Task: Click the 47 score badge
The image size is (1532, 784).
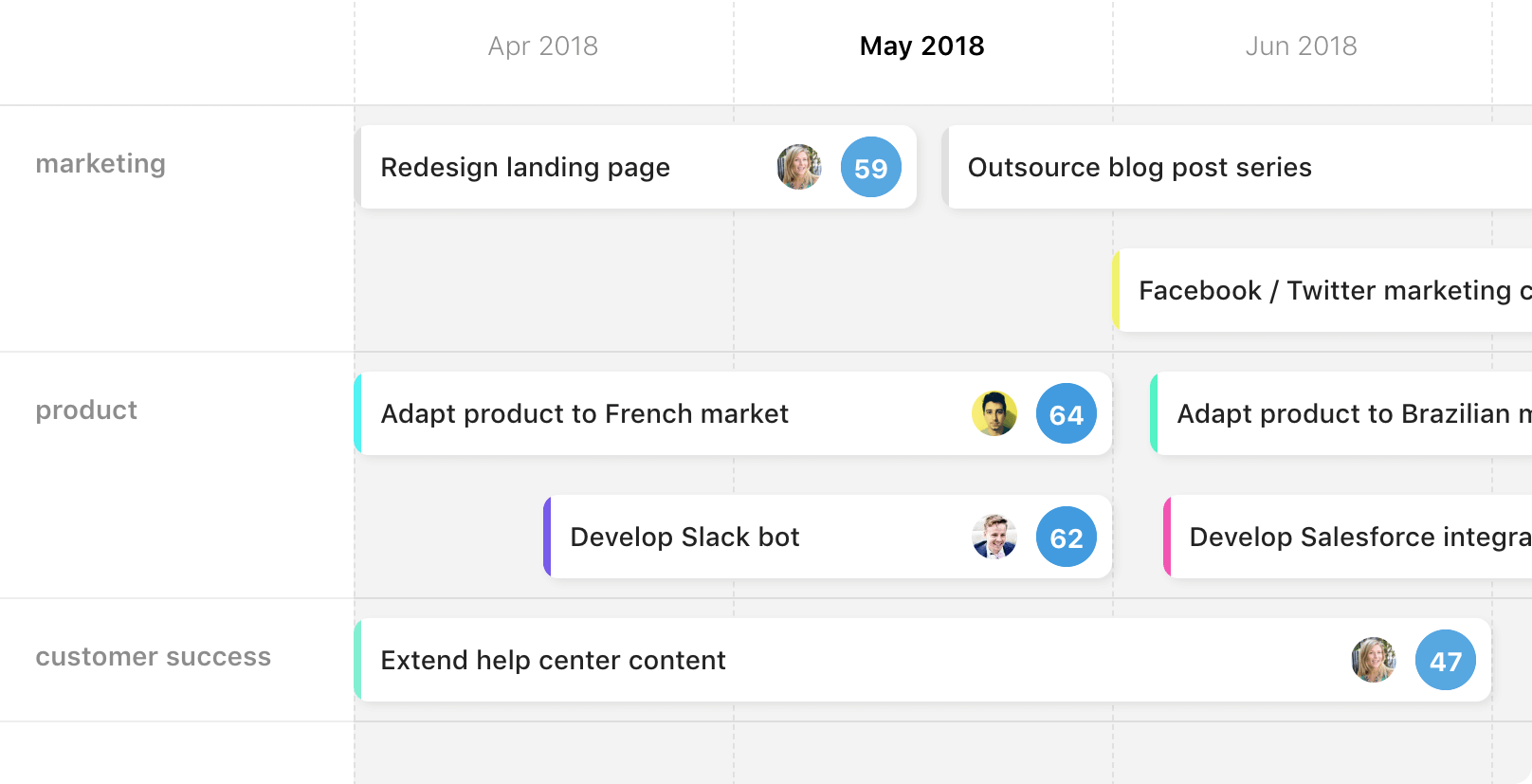Action: click(x=1445, y=660)
